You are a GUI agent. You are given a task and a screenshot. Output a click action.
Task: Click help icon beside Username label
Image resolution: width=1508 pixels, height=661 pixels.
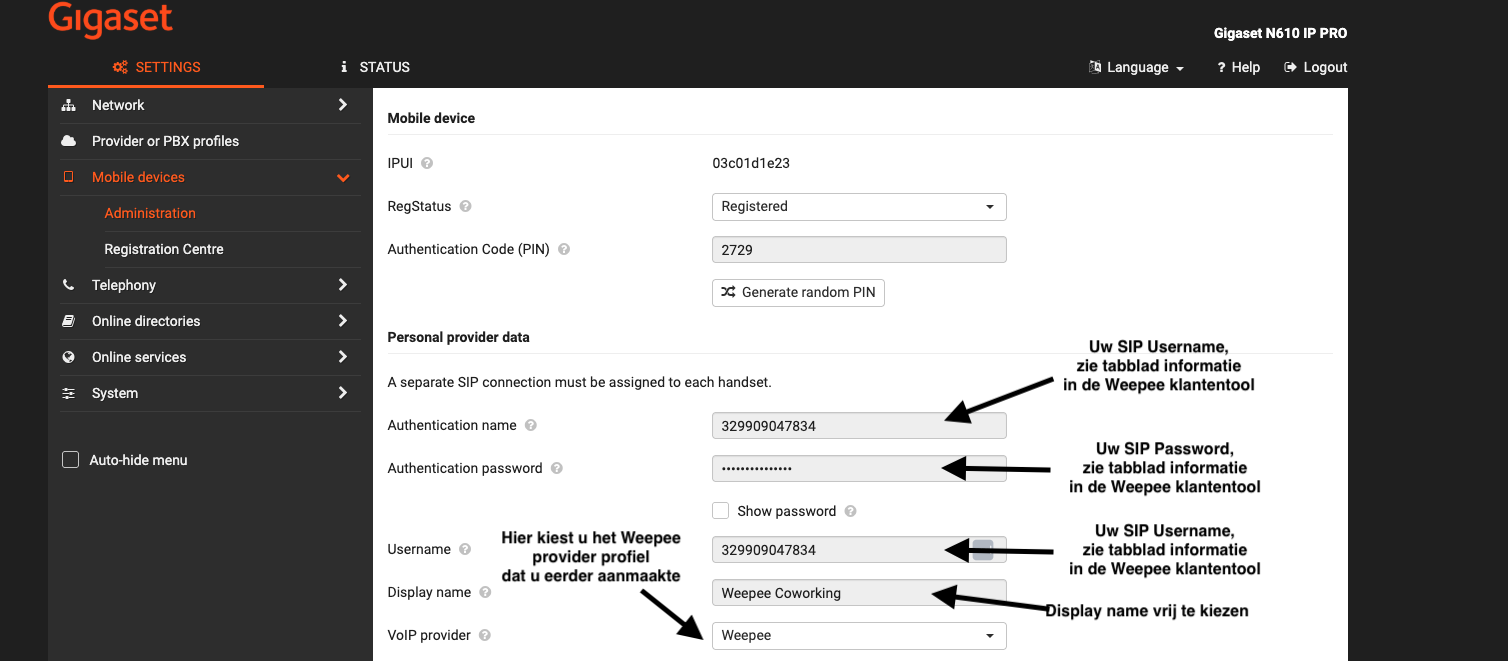(465, 549)
